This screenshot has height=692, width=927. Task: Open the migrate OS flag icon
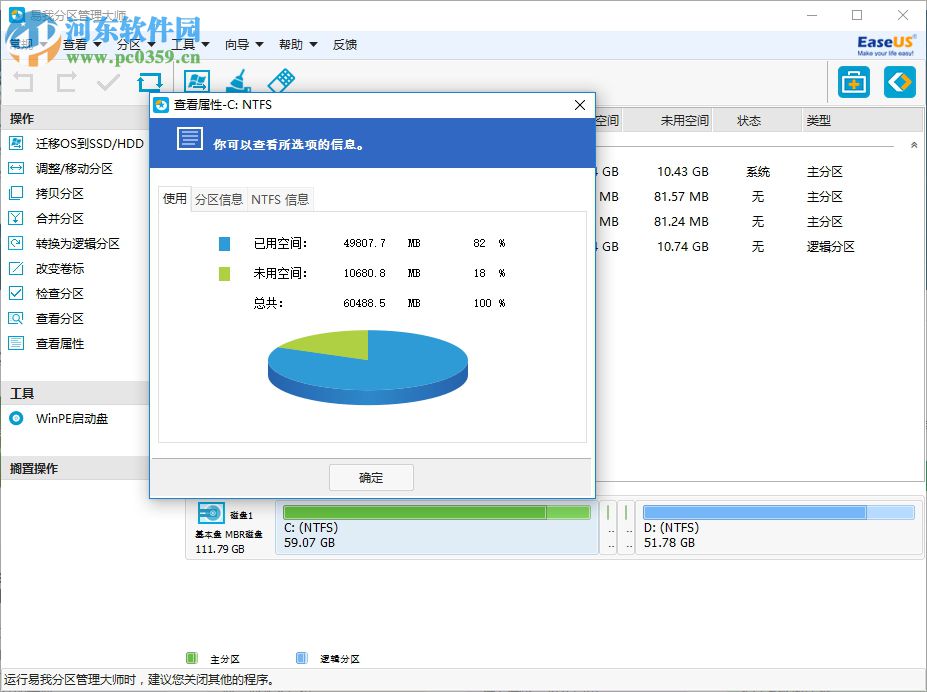pos(196,81)
